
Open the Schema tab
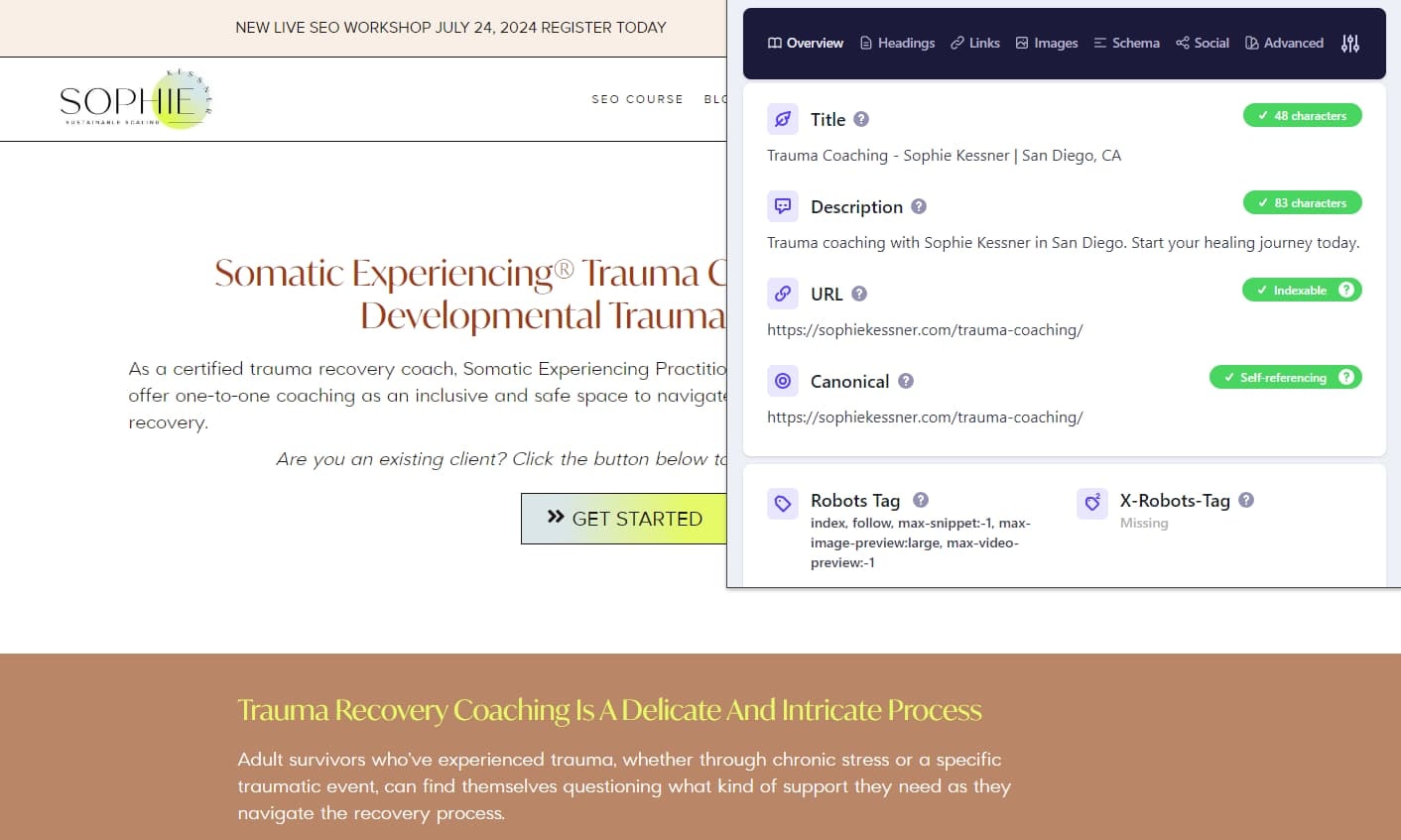click(1126, 43)
